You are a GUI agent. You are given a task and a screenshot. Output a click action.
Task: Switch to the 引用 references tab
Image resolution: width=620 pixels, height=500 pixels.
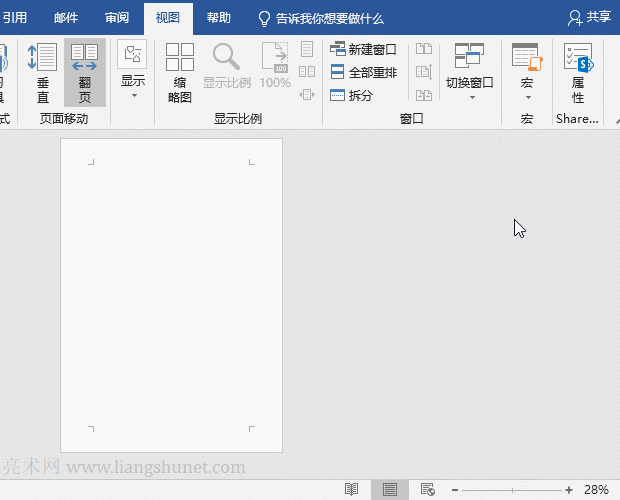point(15,18)
